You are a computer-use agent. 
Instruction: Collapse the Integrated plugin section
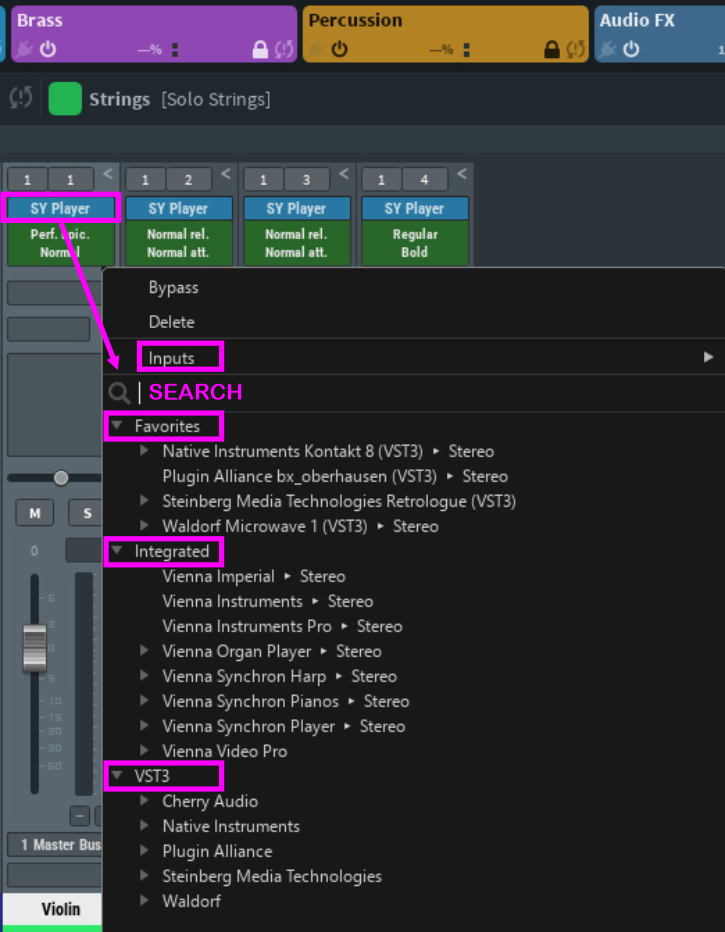click(117, 551)
